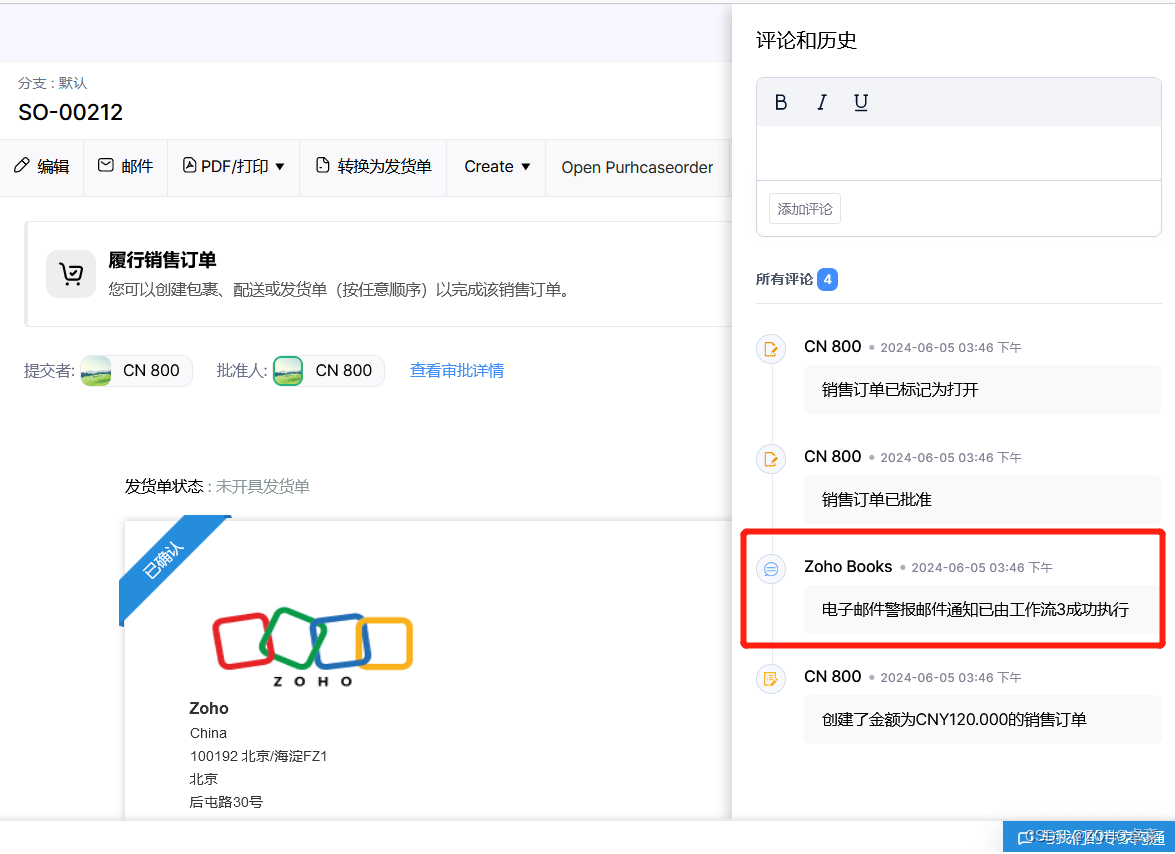
Task: Click 创建了金额为CNY120.000的销售订单 comment
Action: [954, 720]
